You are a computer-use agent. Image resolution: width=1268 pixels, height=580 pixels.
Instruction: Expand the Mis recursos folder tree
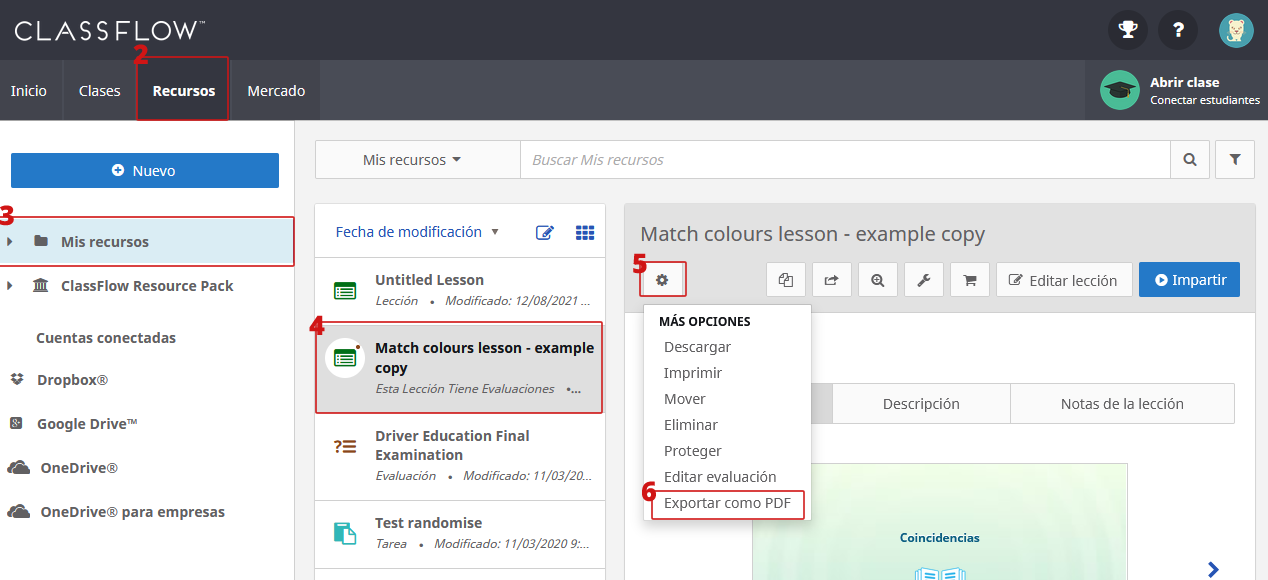11,241
